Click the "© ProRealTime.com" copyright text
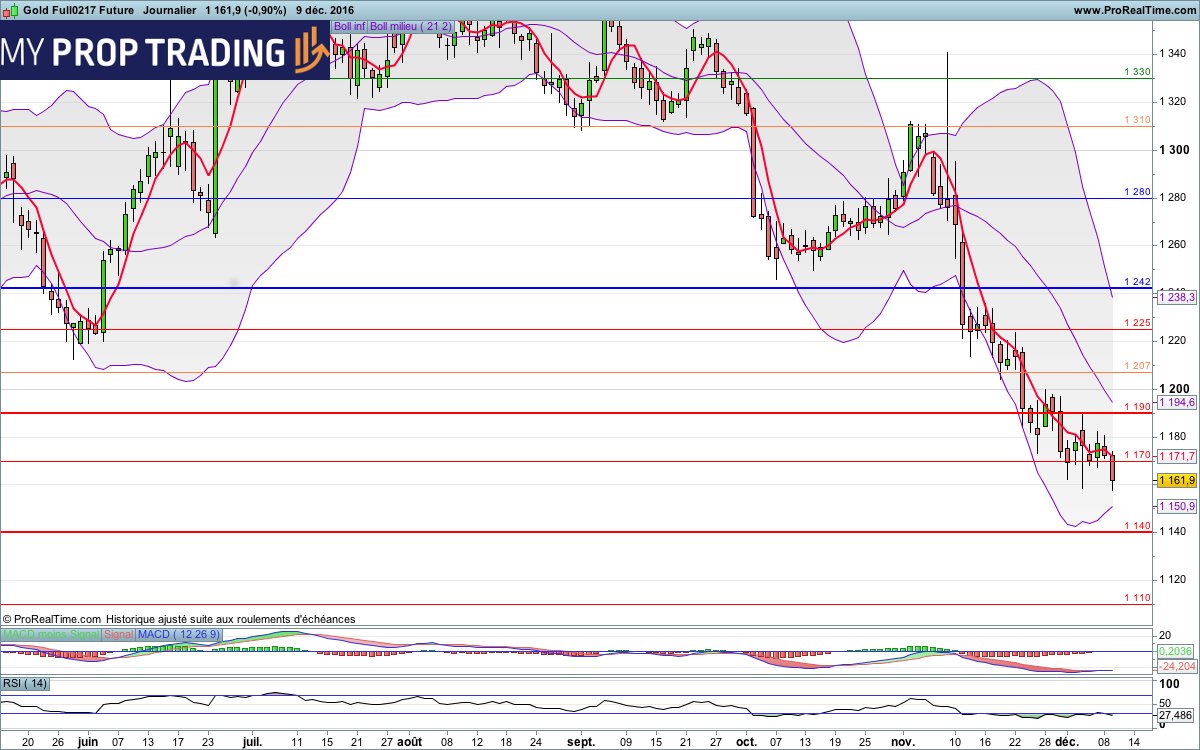 pos(52,619)
